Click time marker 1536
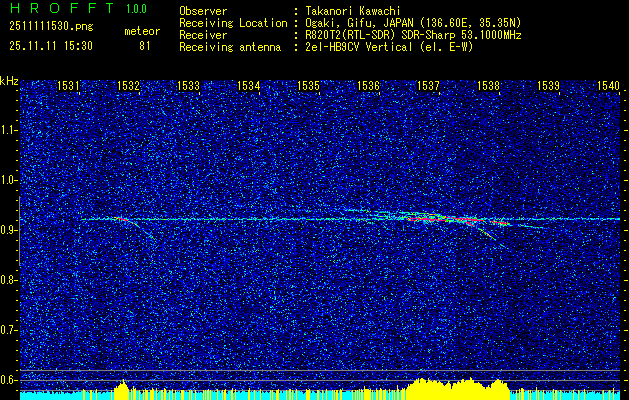629x400 pixels. pos(368,85)
